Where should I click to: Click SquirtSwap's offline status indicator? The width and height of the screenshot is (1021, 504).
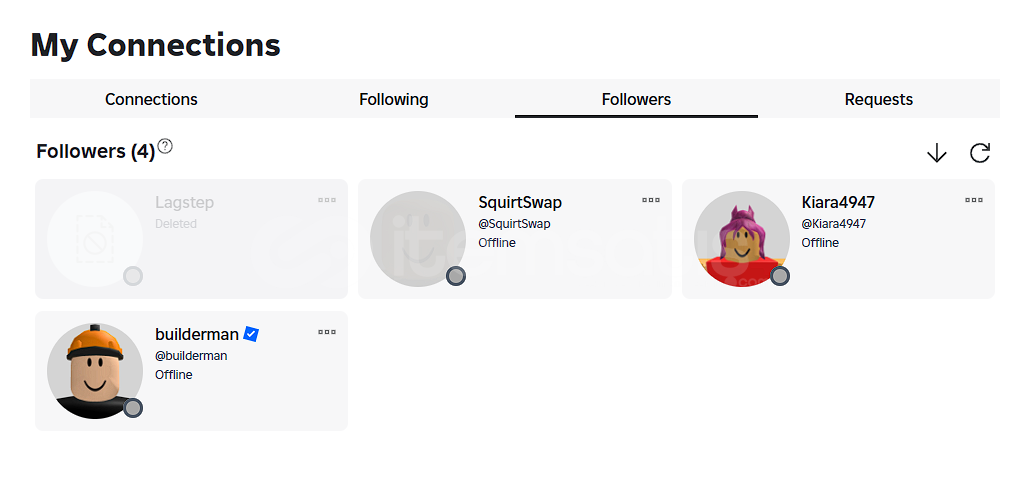tap(456, 276)
